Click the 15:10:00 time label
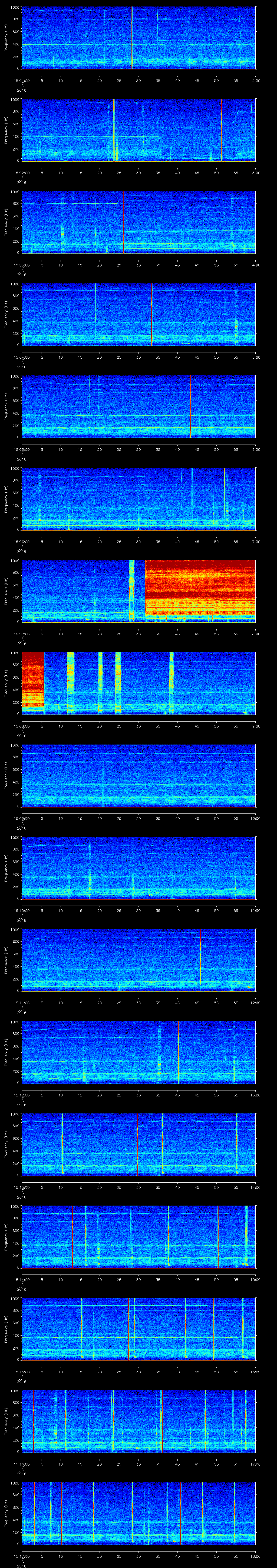277x1568 pixels. pos(21,910)
